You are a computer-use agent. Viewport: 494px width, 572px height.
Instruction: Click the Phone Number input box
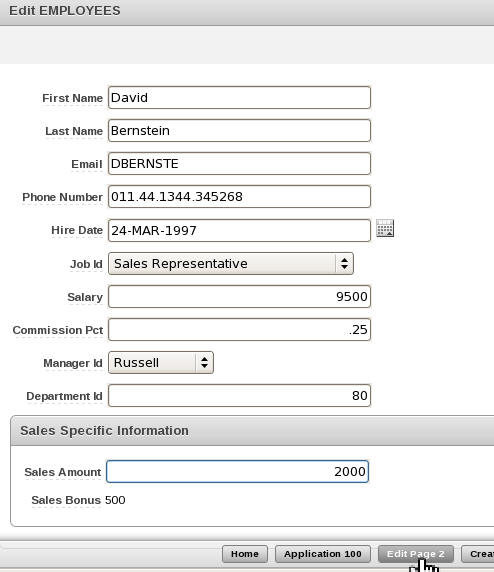[x=239, y=197]
